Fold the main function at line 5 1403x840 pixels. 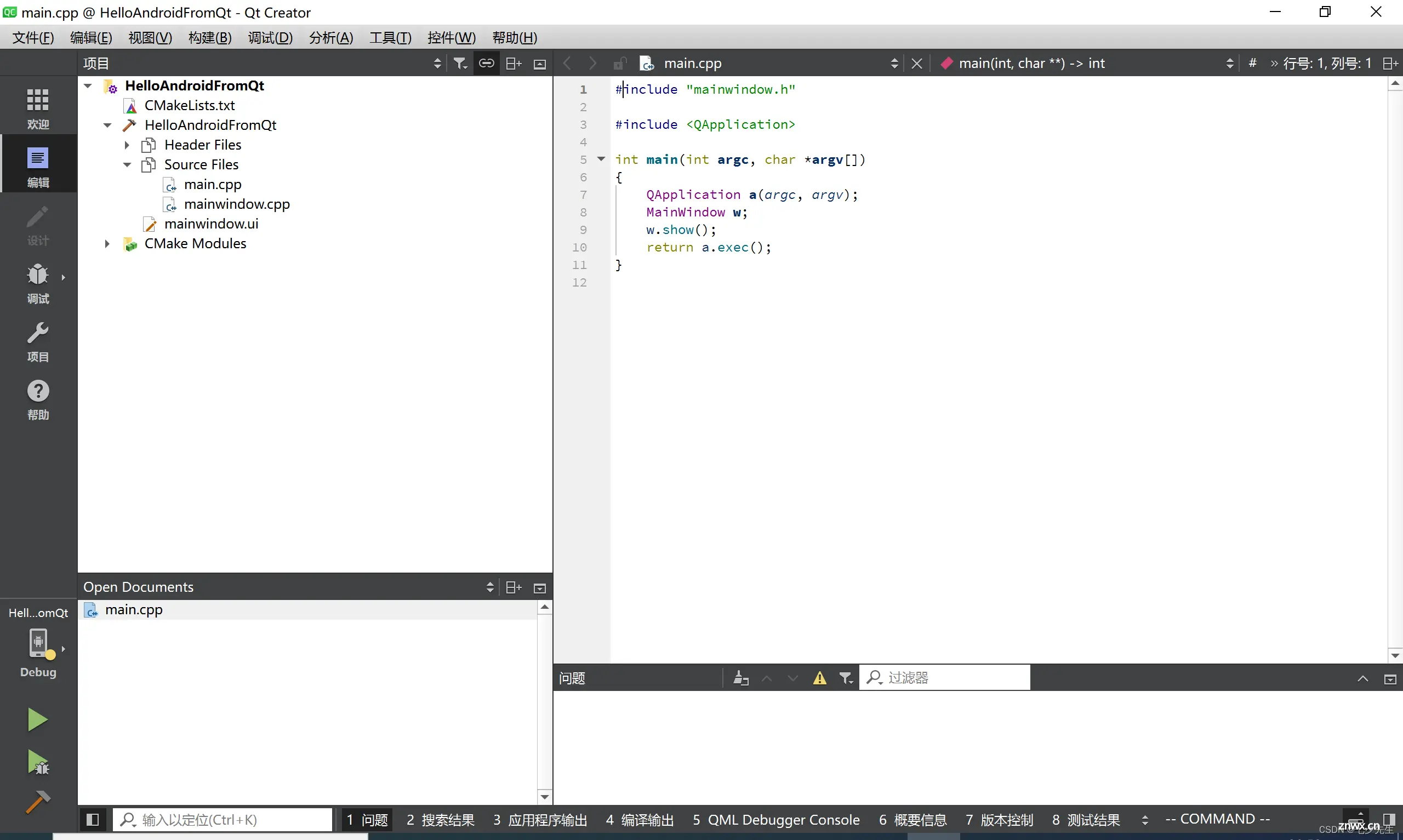(x=601, y=159)
